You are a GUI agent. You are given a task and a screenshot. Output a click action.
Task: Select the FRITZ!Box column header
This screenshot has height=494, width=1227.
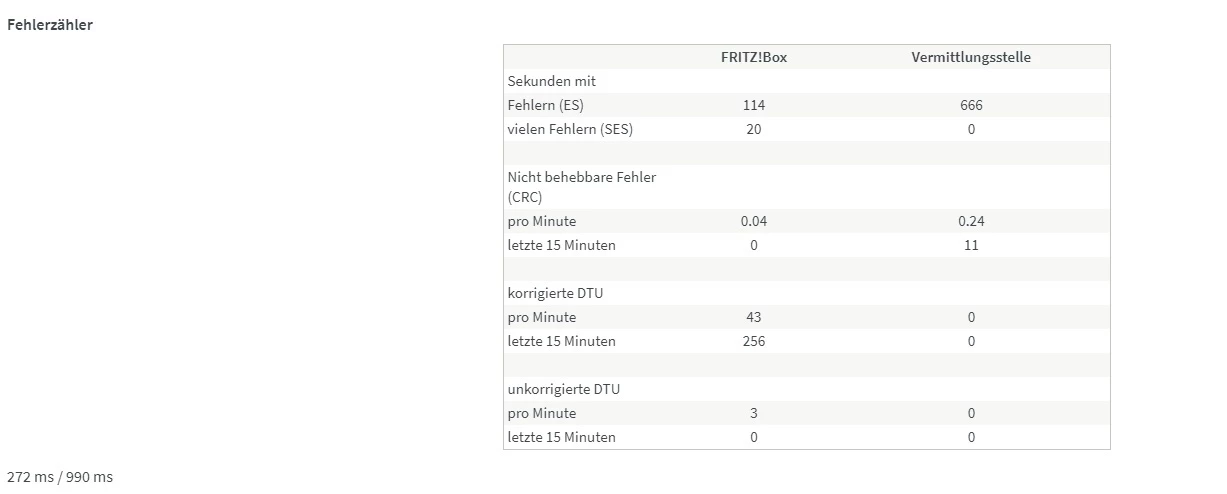tap(754, 57)
